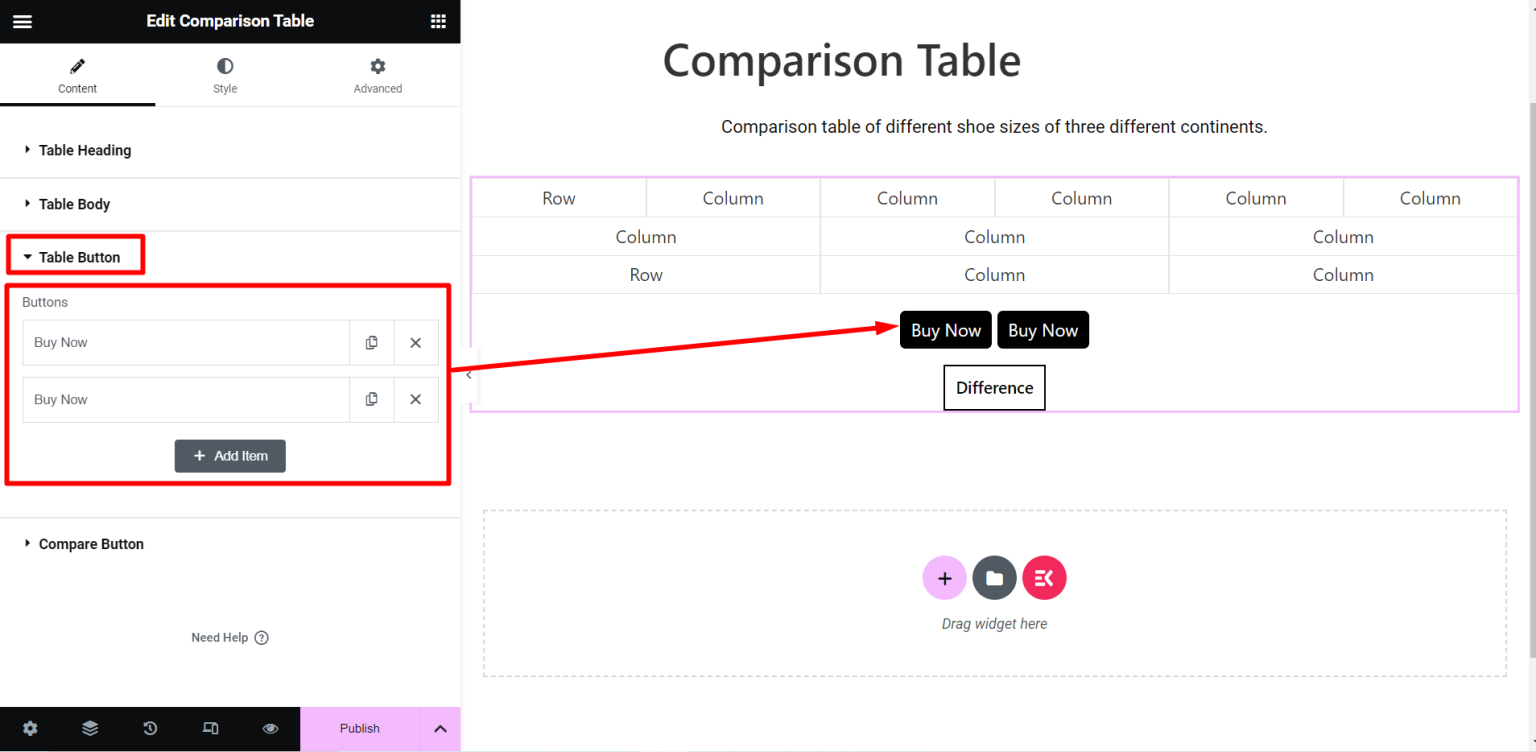
Task: Open the Elementor hamburger menu
Action: (22, 21)
